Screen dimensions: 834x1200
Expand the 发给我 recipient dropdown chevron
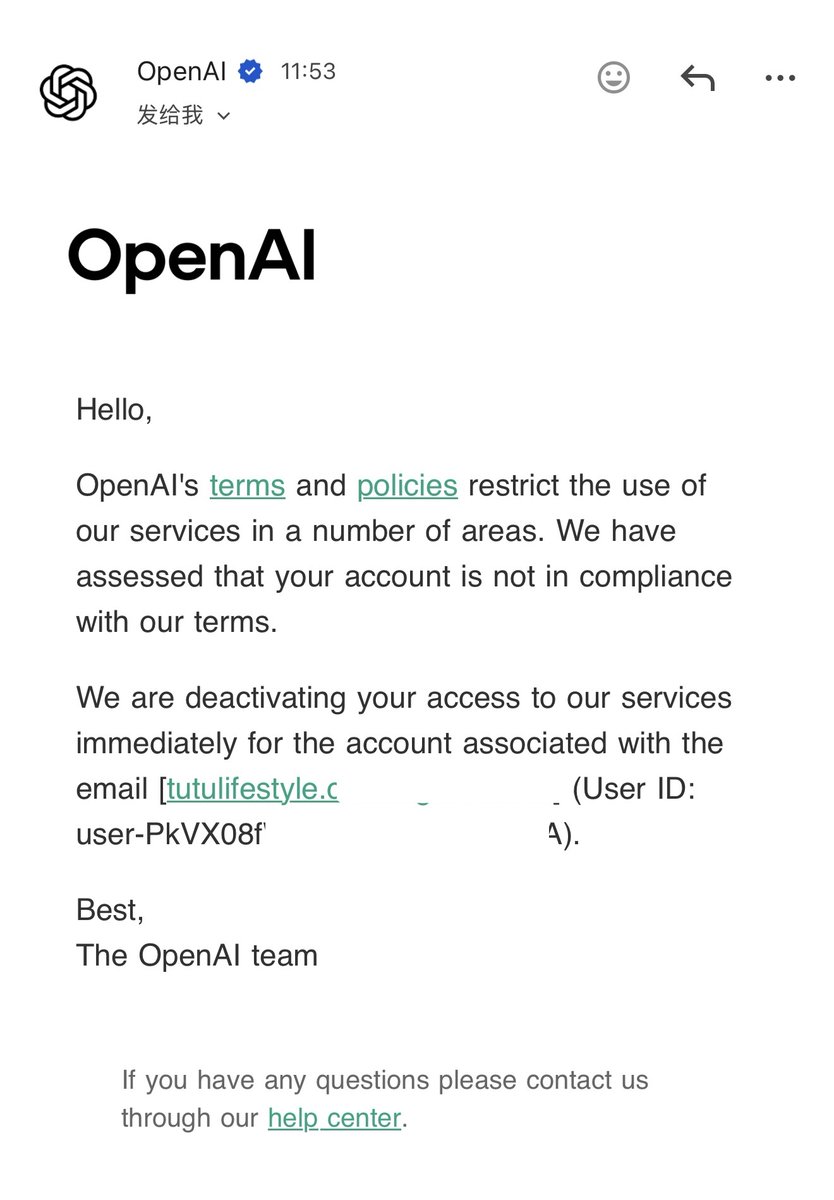pos(224,117)
